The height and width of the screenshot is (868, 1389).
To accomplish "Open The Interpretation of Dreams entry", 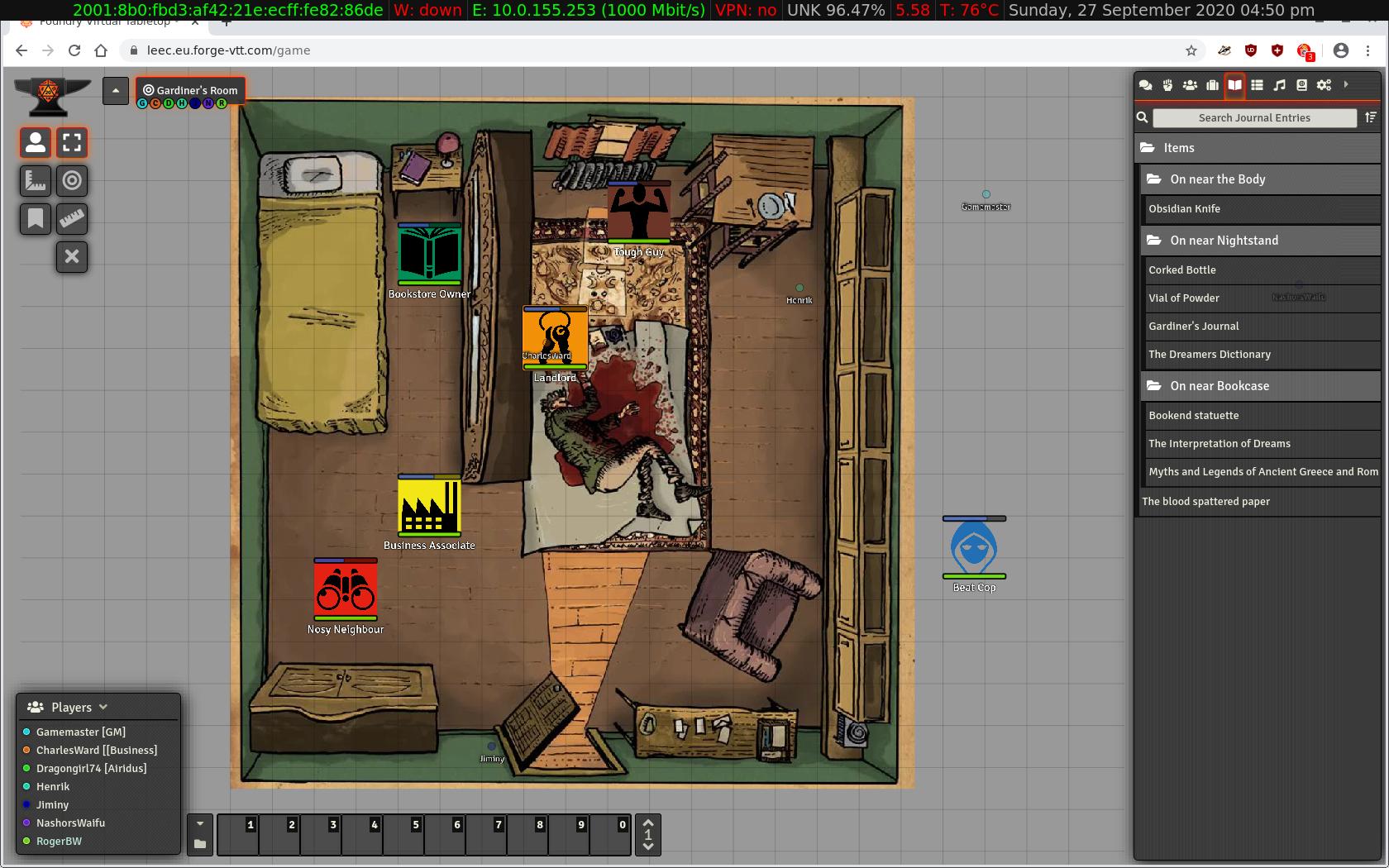I will [1261, 444].
